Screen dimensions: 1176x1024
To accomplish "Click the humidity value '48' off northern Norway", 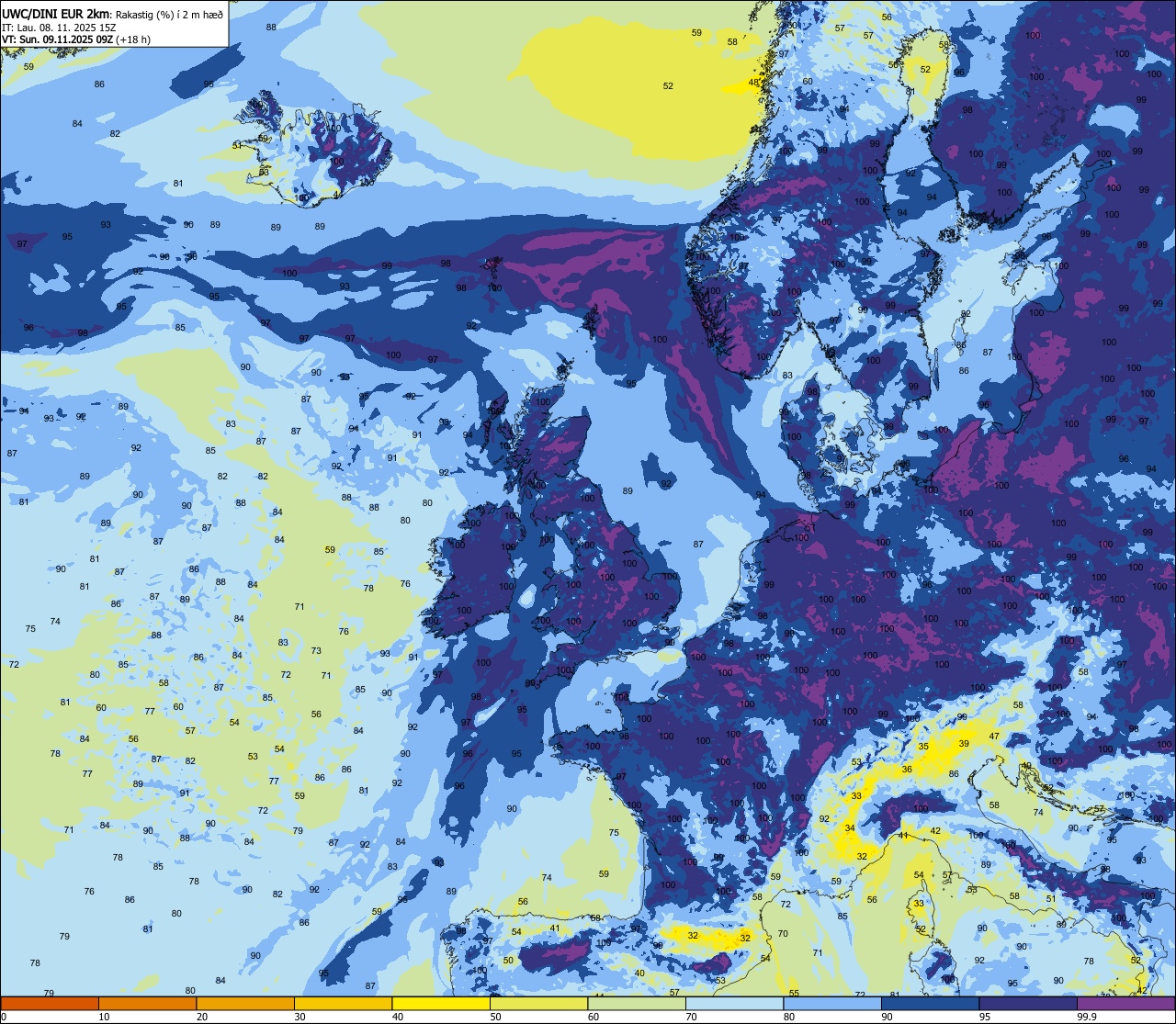I will (754, 83).
